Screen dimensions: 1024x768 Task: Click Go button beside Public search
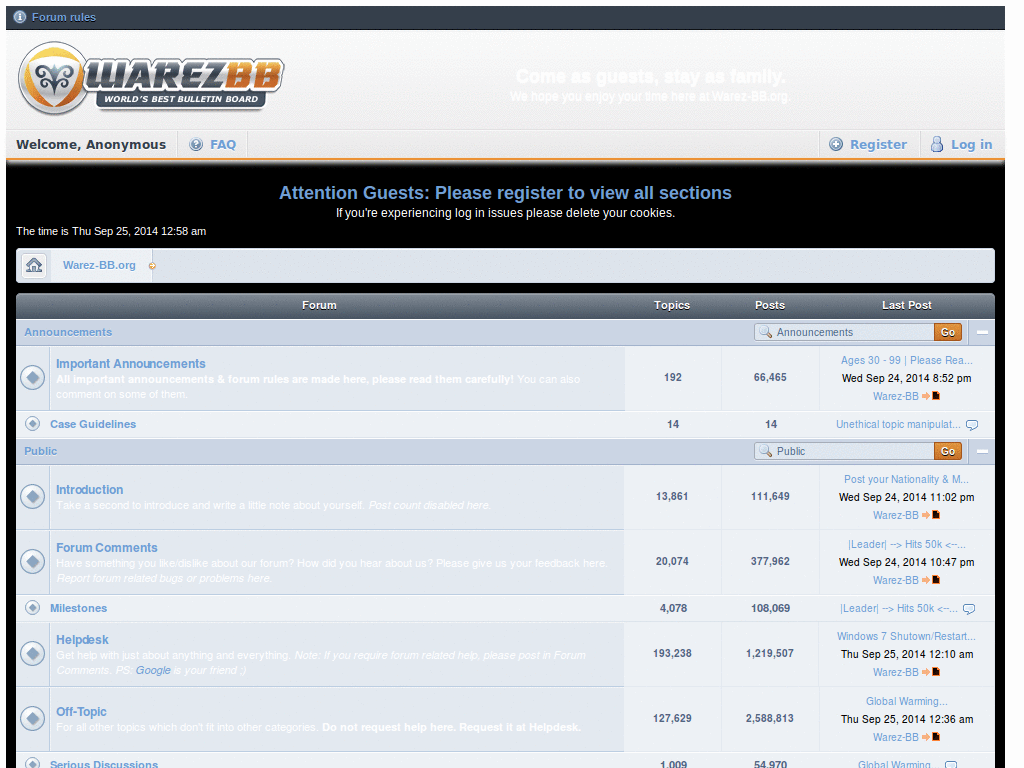pyautogui.click(x=948, y=451)
